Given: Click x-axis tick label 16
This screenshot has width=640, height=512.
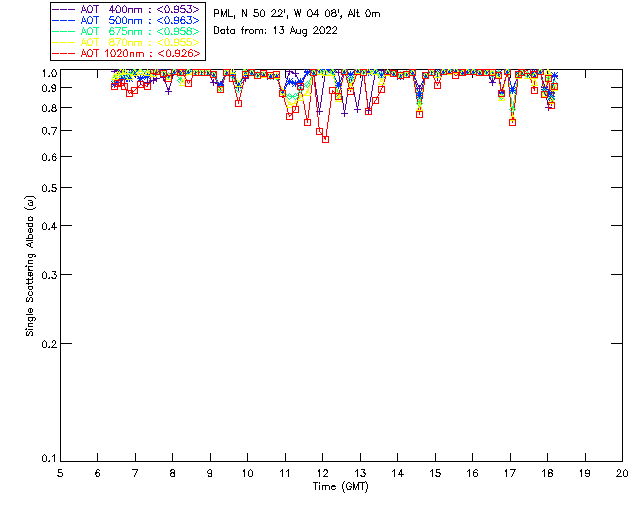Looking at the screenshot, I should pos(473,473).
